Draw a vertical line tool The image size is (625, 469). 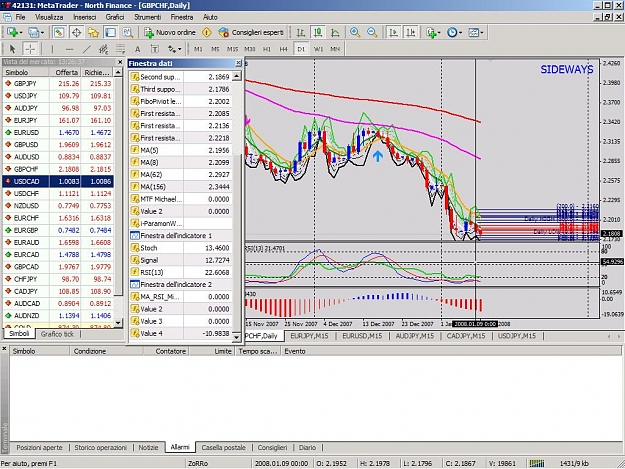click(x=52, y=49)
